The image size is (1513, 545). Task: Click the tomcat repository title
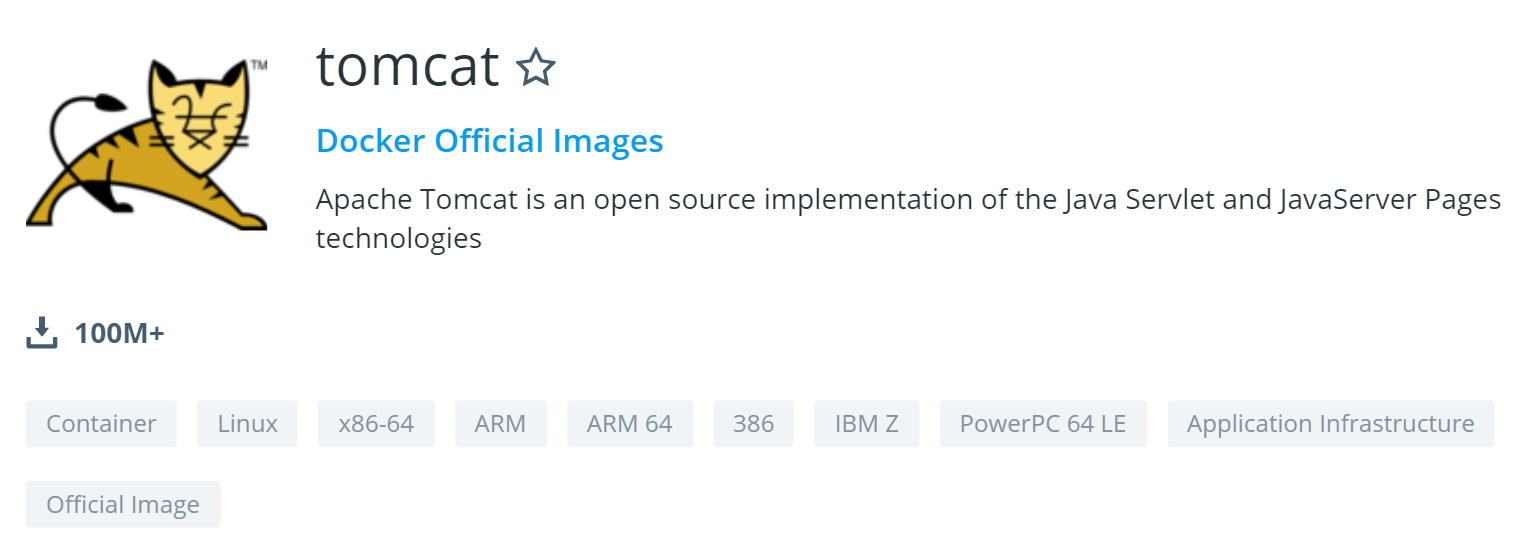[407, 67]
